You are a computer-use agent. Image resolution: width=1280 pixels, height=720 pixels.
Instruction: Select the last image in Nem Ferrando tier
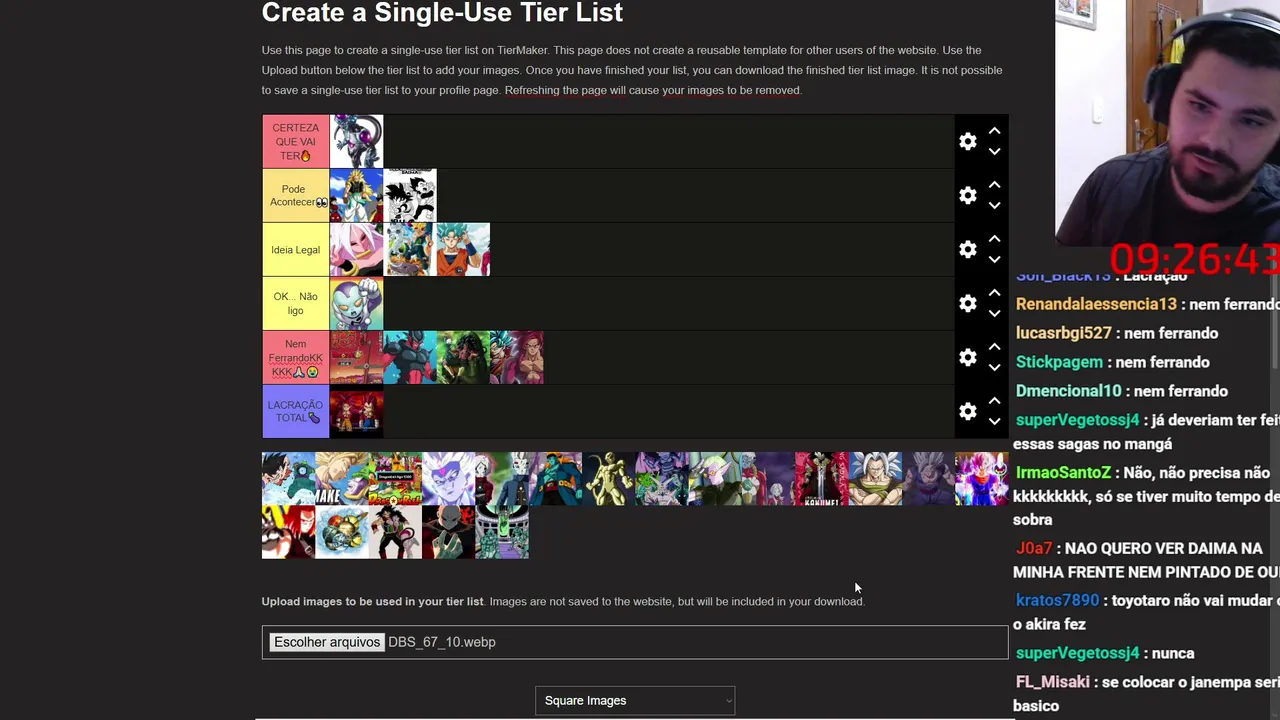(517, 358)
